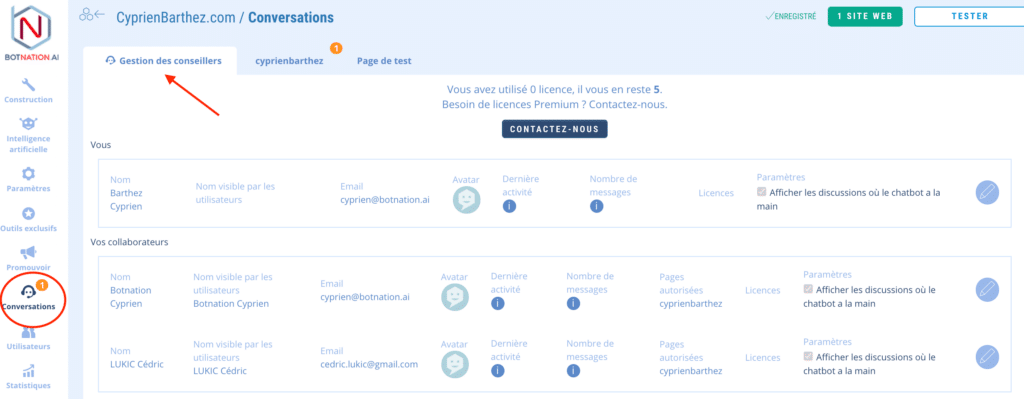Open the Construction wrench icon
Image resolution: width=1024 pixels, height=399 pixels.
[28, 85]
